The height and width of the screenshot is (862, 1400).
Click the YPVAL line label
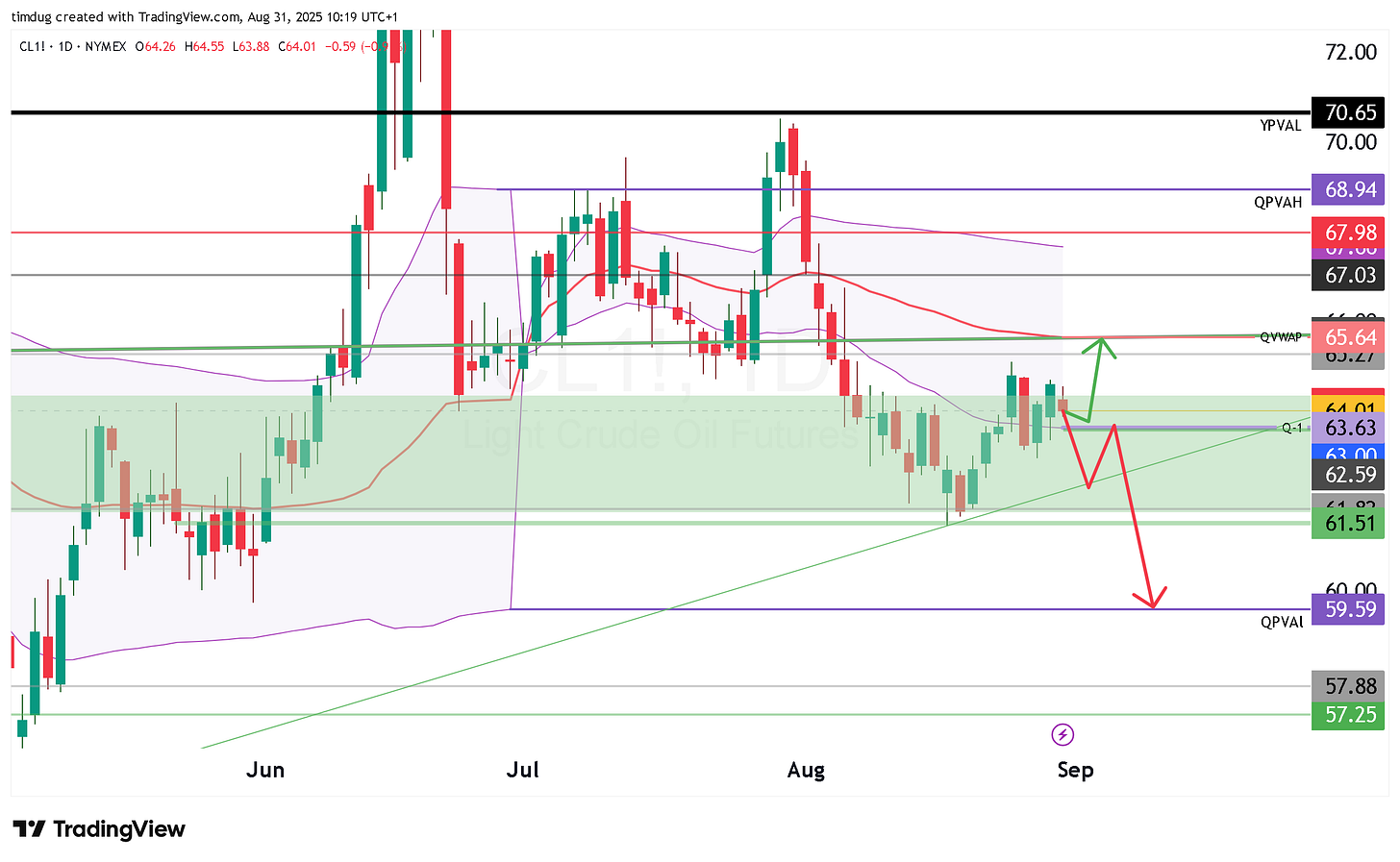pyautogui.click(x=1281, y=126)
